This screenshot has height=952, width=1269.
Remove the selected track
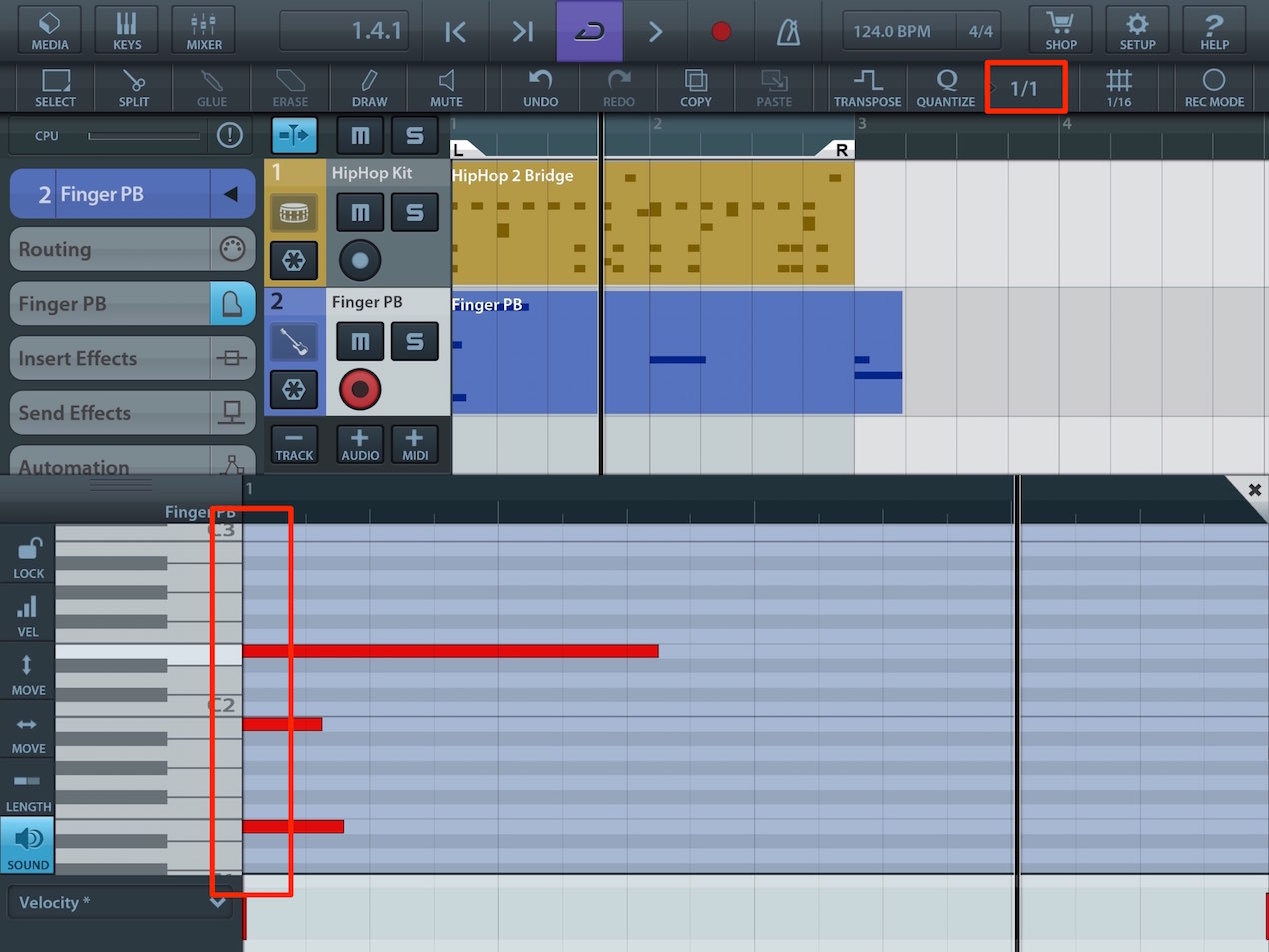294,444
